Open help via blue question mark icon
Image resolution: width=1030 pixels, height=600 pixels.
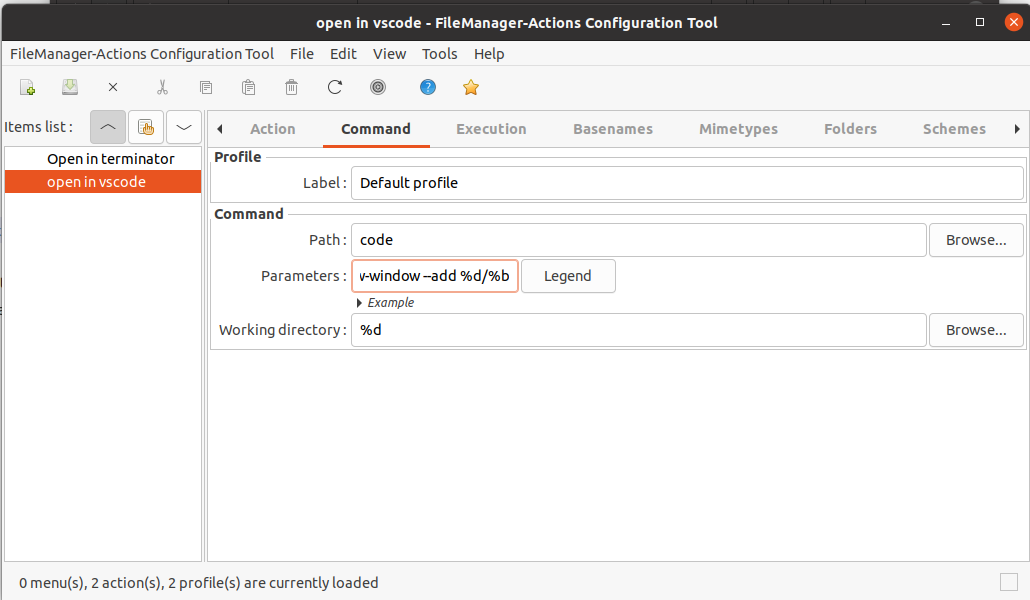coord(428,87)
